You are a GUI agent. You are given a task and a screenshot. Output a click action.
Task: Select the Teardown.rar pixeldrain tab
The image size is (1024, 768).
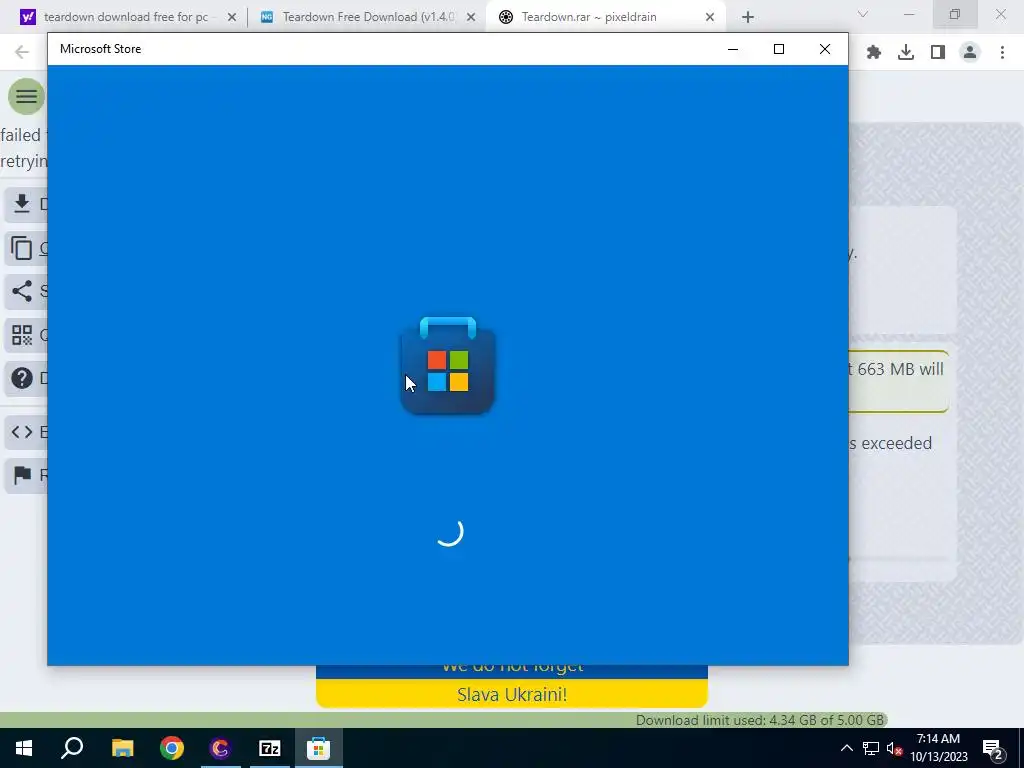click(588, 17)
